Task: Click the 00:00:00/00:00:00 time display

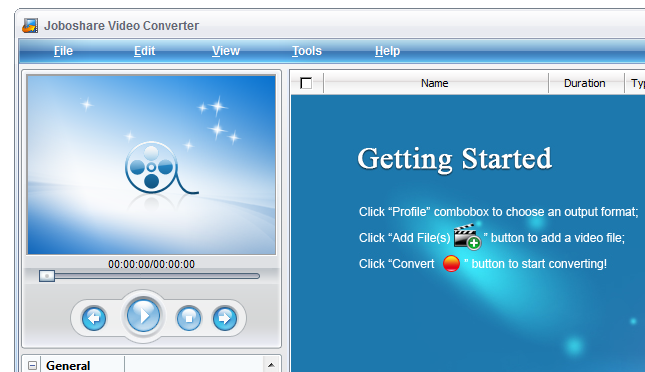Action: pos(151,264)
